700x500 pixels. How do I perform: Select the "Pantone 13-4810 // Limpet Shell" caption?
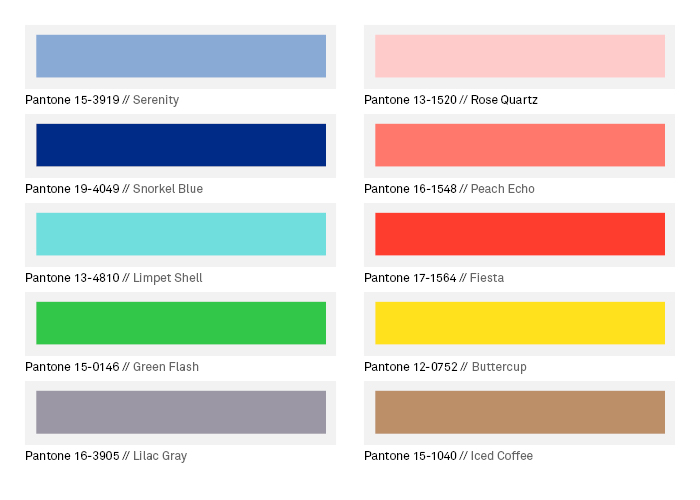[x=114, y=278]
